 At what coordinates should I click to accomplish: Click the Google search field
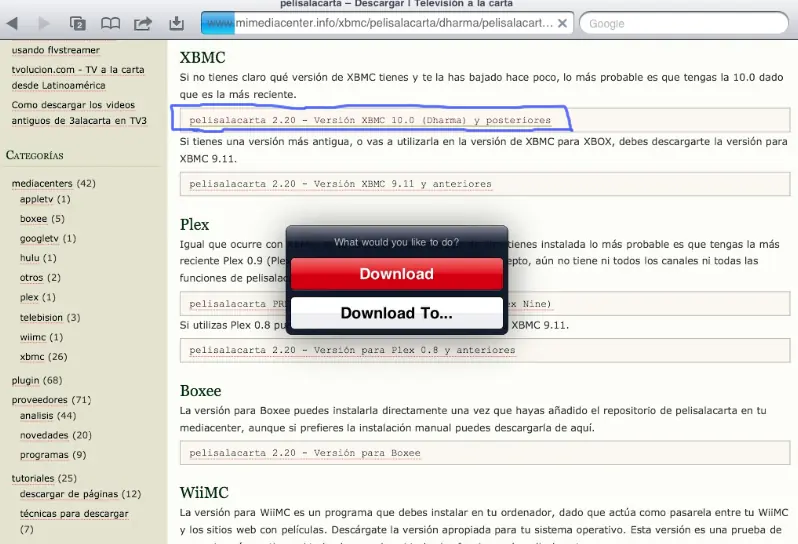click(684, 23)
